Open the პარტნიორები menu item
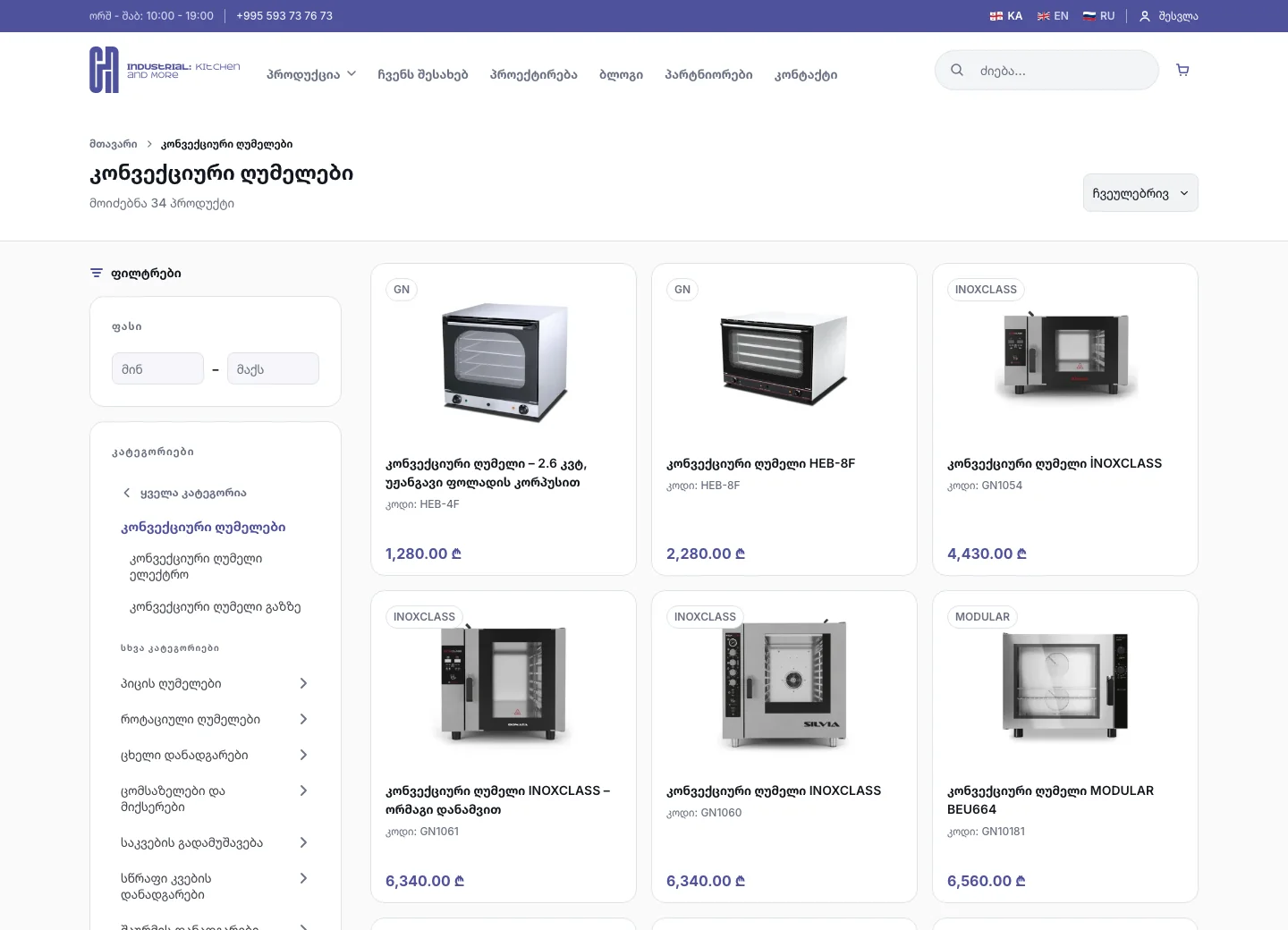This screenshot has height=930, width=1288. (x=708, y=74)
